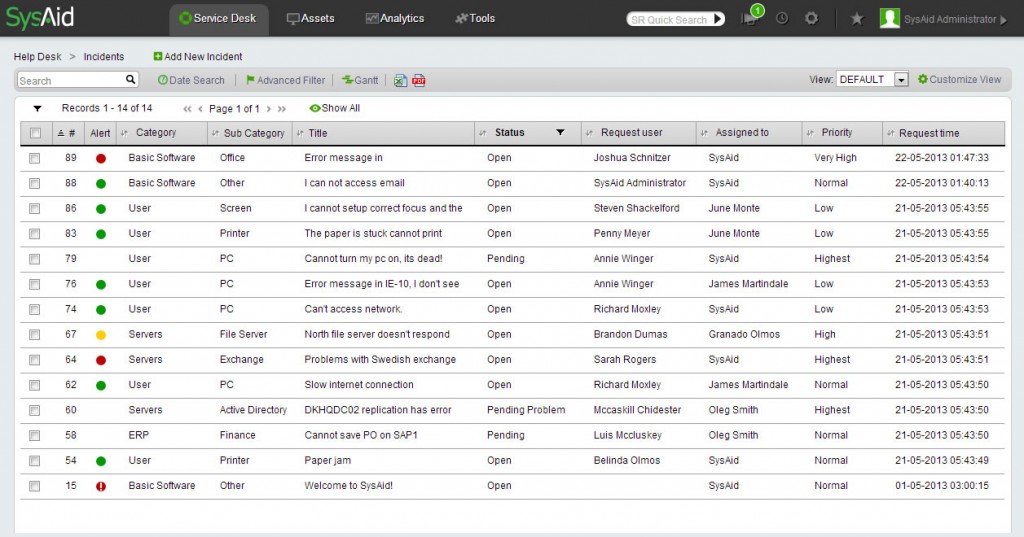Open the settings gear icon in header
Viewport: 1024px width, 537px height.
pos(811,18)
